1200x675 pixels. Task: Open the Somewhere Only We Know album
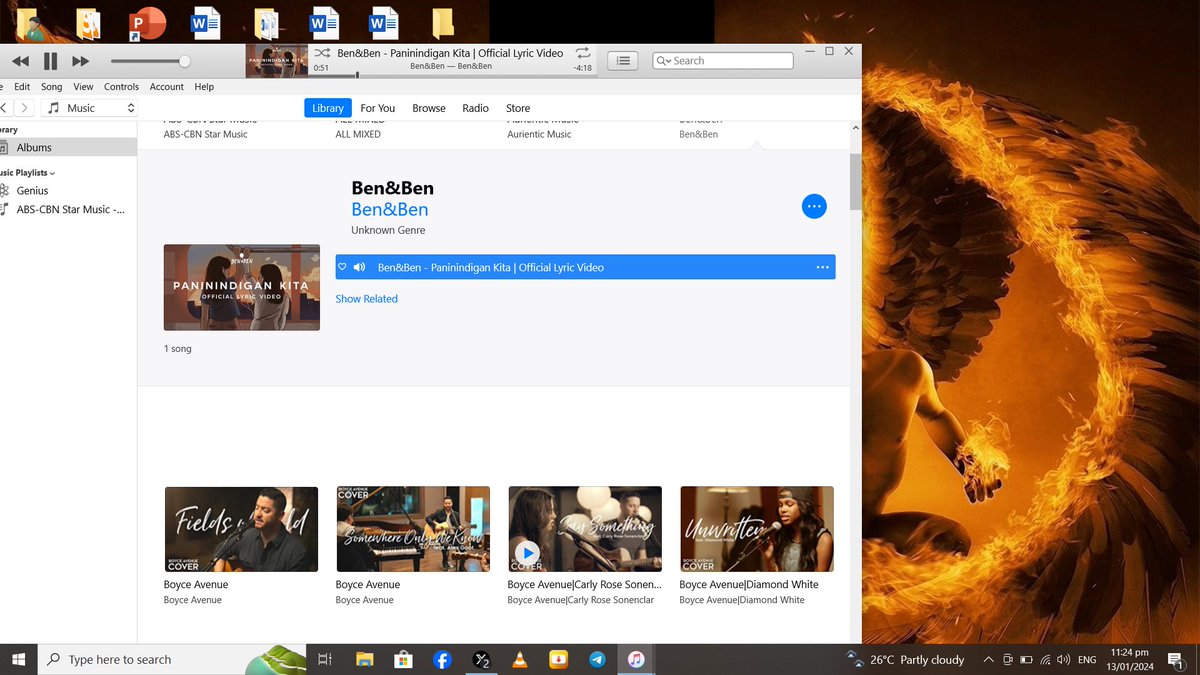413,529
